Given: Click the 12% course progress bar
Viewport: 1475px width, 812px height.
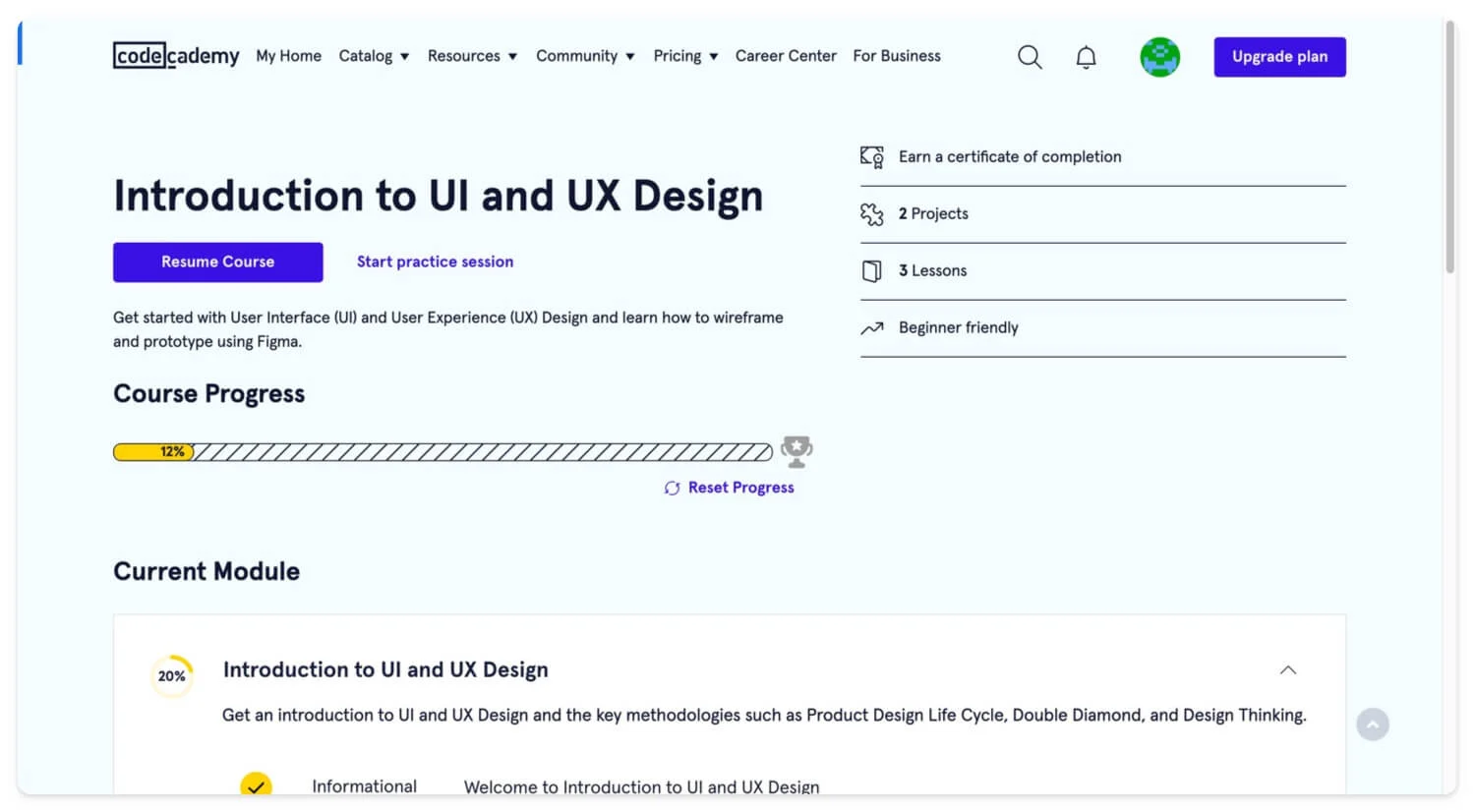Looking at the screenshot, I should 442,452.
